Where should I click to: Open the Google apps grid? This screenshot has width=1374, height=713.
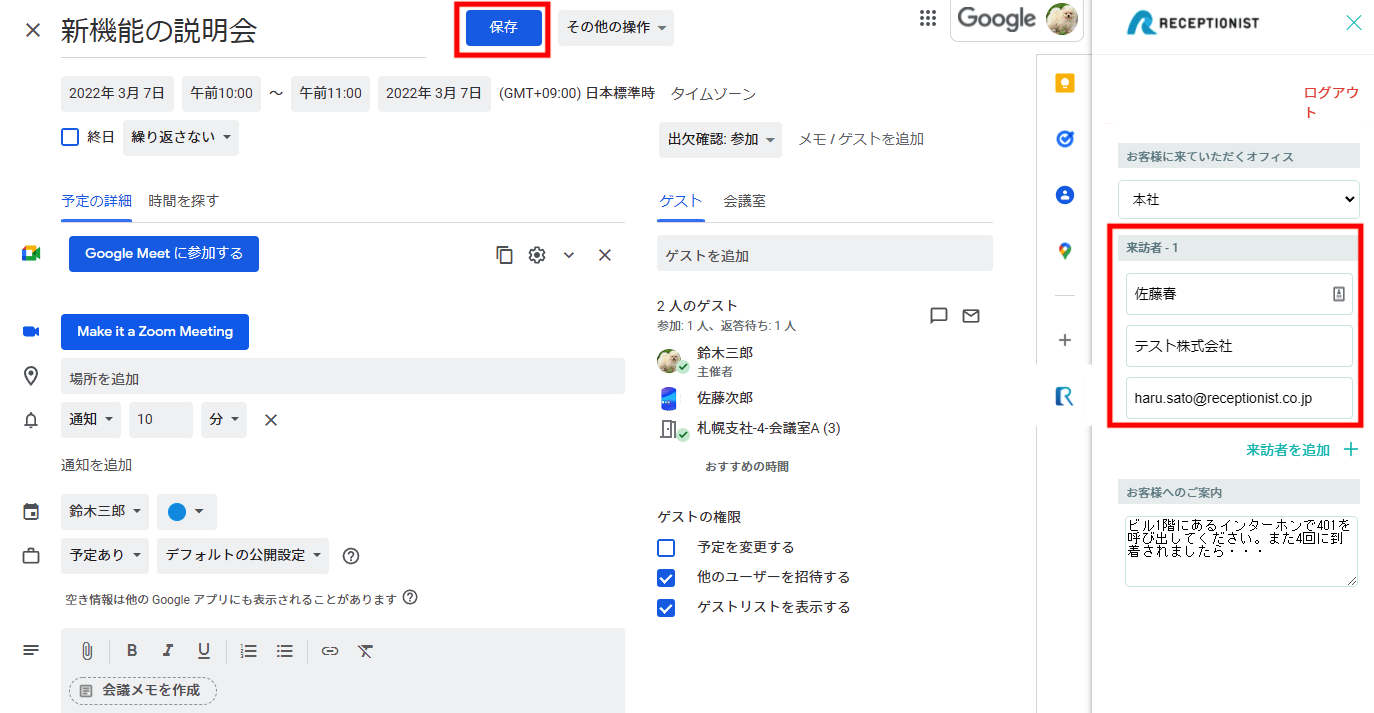click(x=928, y=18)
